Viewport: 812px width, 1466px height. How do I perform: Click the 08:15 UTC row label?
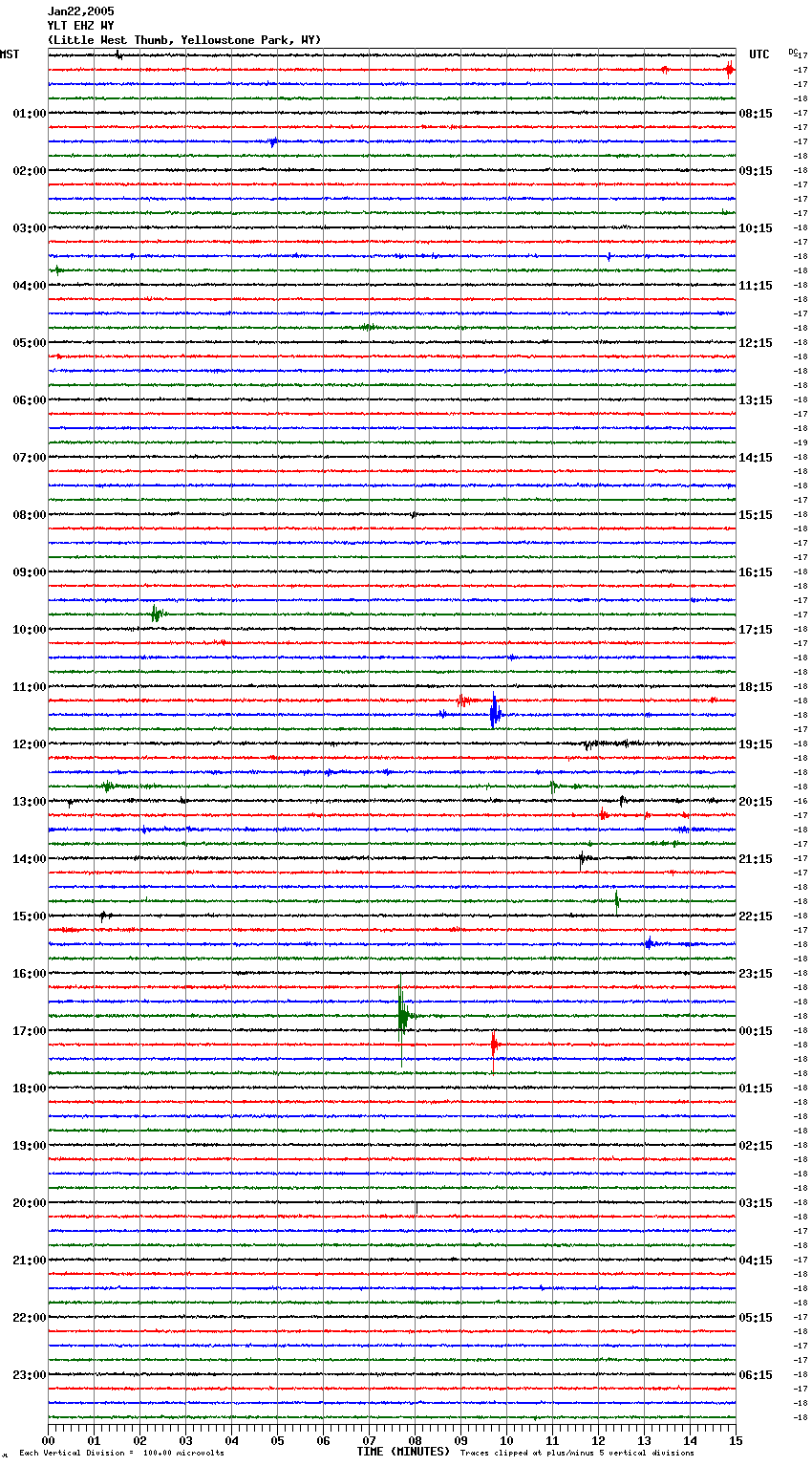(756, 114)
